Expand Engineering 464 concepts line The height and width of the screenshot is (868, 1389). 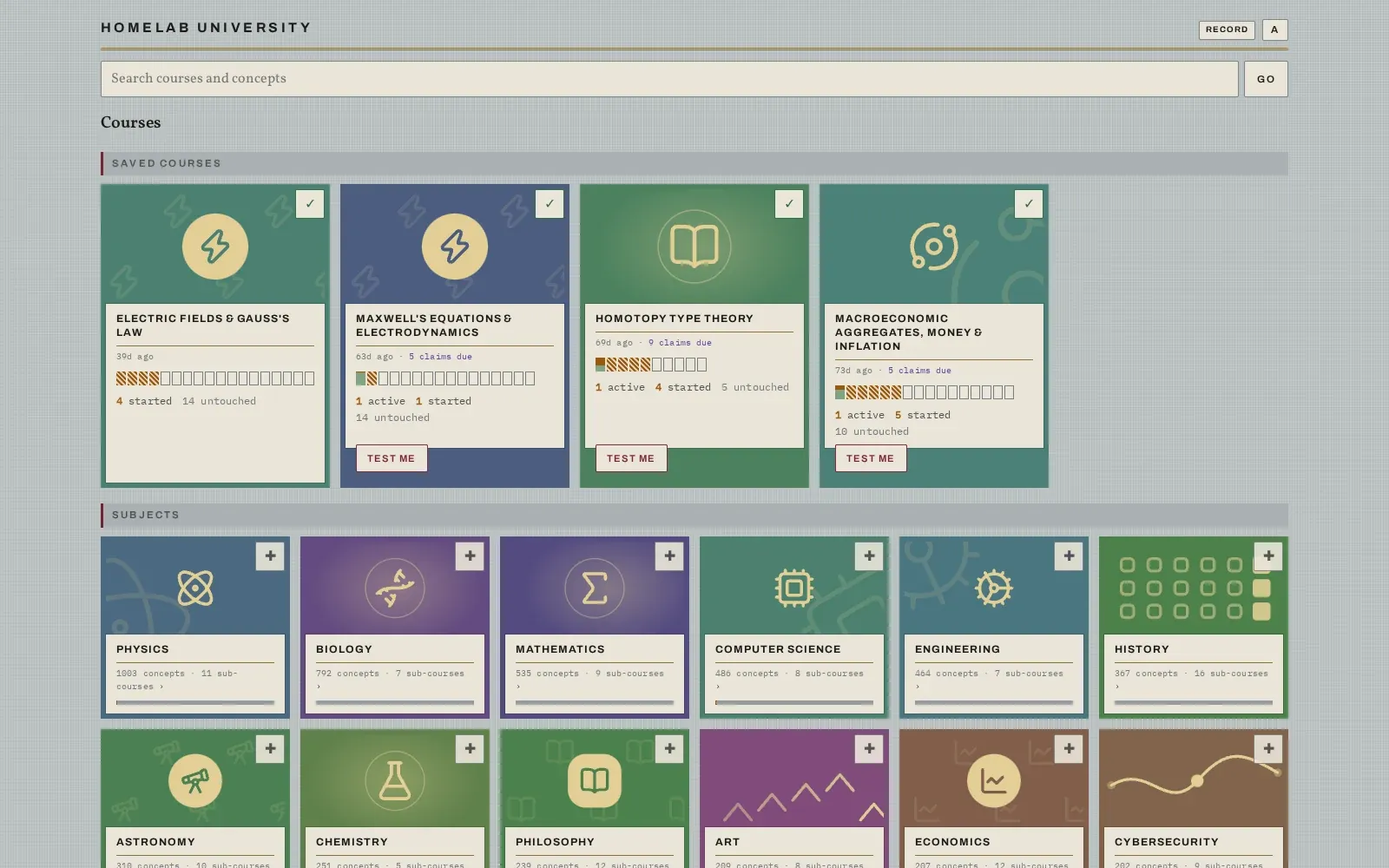(x=994, y=680)
